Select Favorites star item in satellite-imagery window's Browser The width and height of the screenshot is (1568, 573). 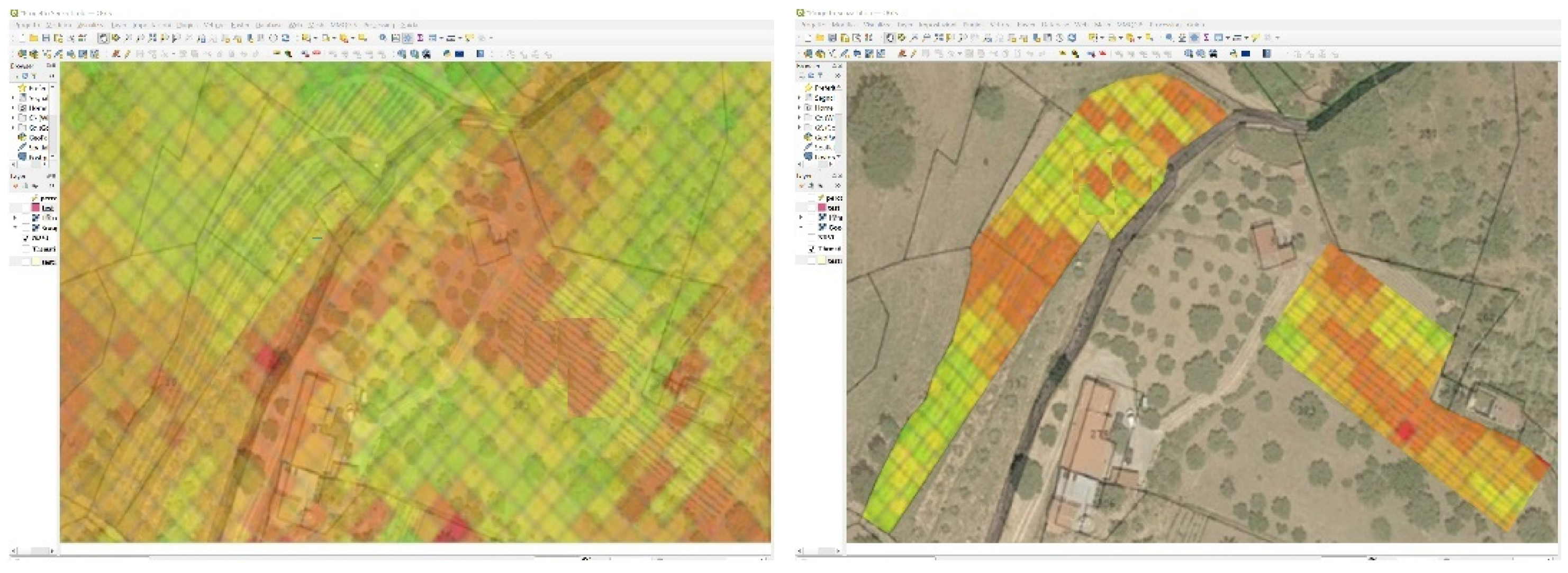tap(822, 88)
